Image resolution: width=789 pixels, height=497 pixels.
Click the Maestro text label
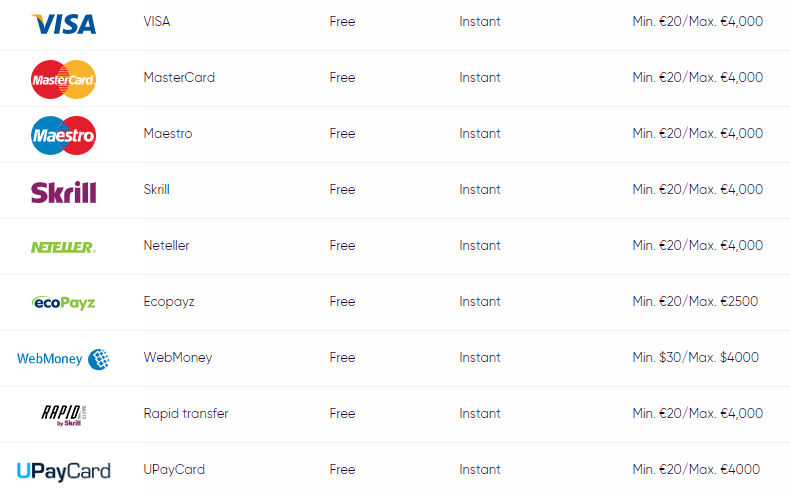tap(168, 133)
